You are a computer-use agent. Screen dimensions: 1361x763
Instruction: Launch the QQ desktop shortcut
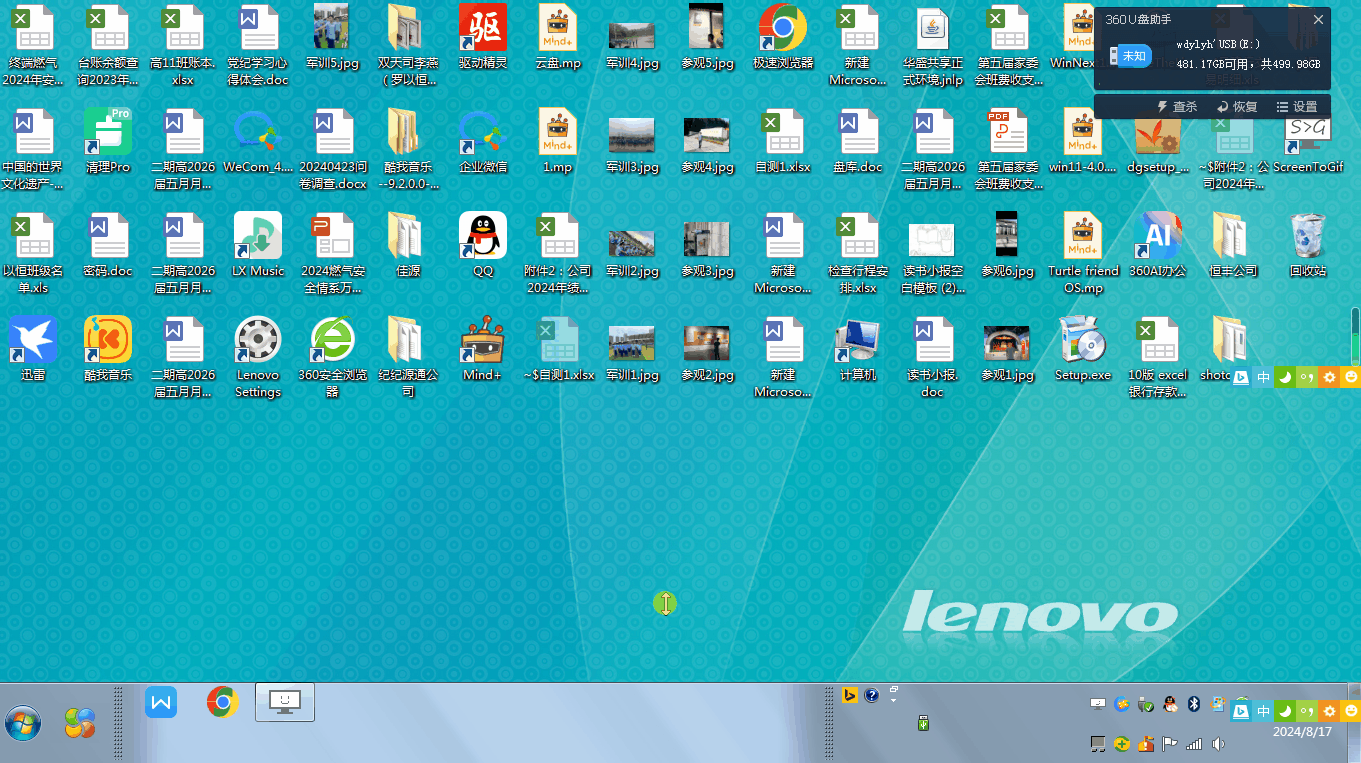(483, 245)
